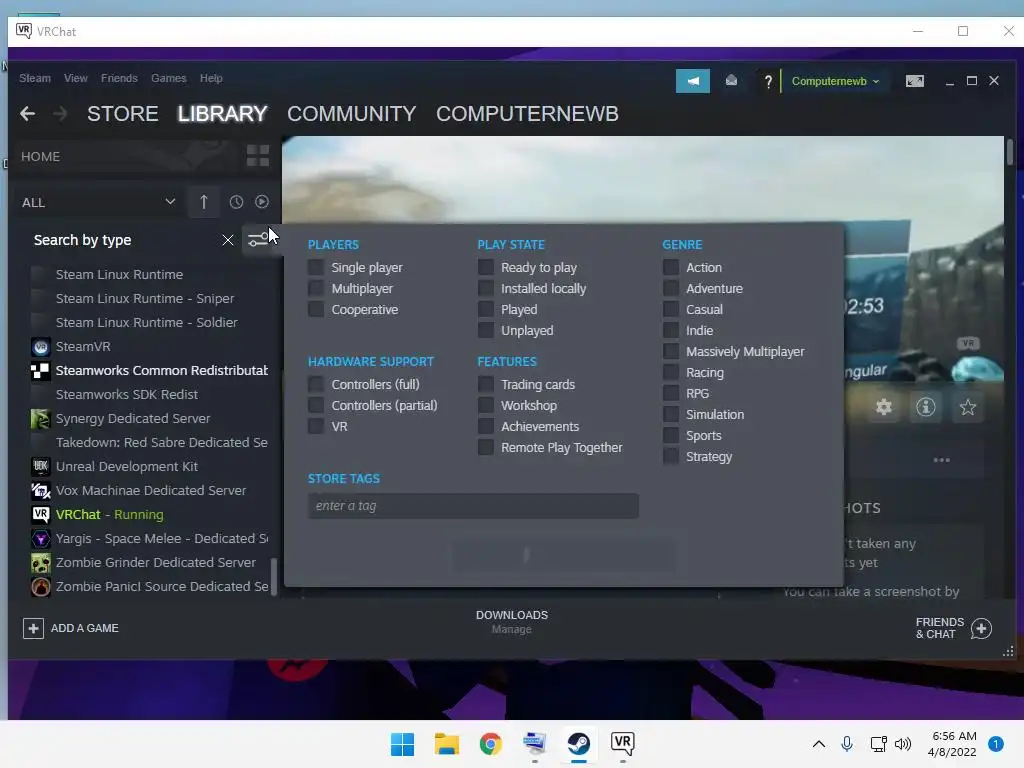Open Downloads Manage link
The width and height of the screenshot is (1024, 768).
511,630
